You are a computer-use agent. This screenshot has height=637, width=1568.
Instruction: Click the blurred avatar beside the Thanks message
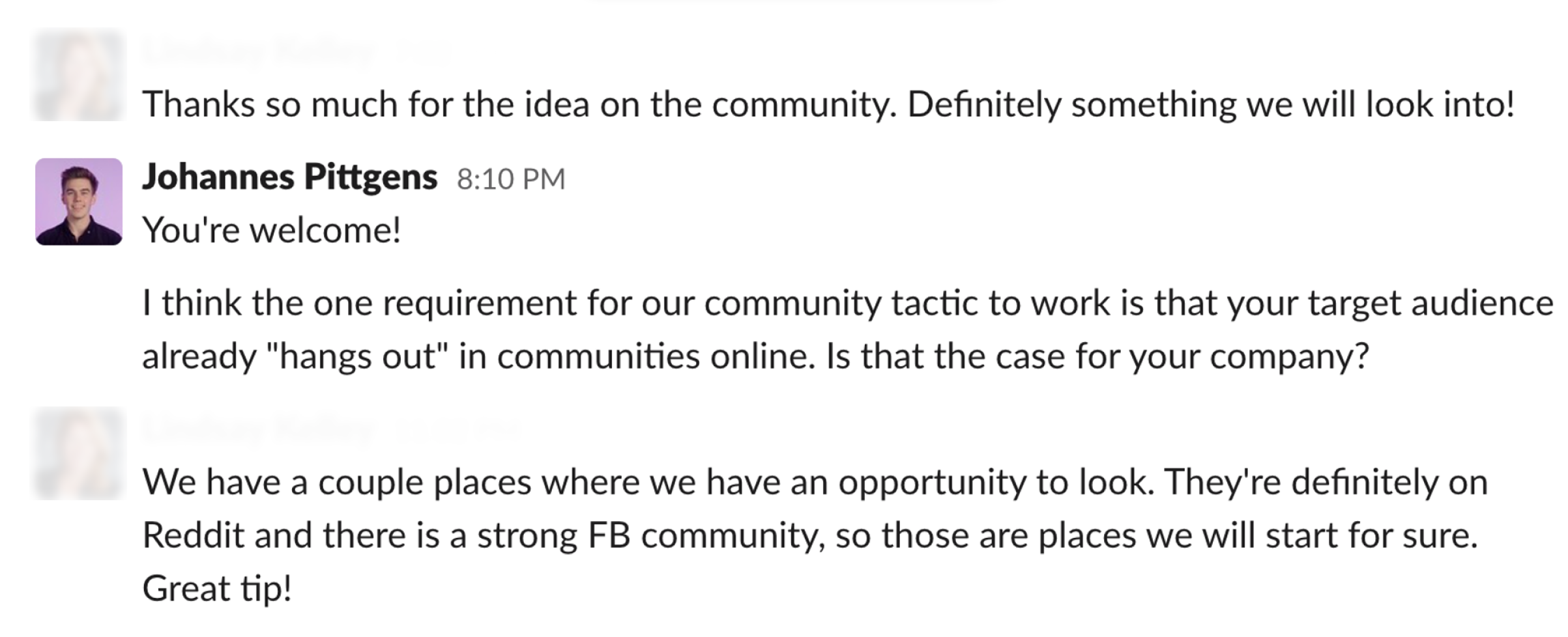point(79,76)
